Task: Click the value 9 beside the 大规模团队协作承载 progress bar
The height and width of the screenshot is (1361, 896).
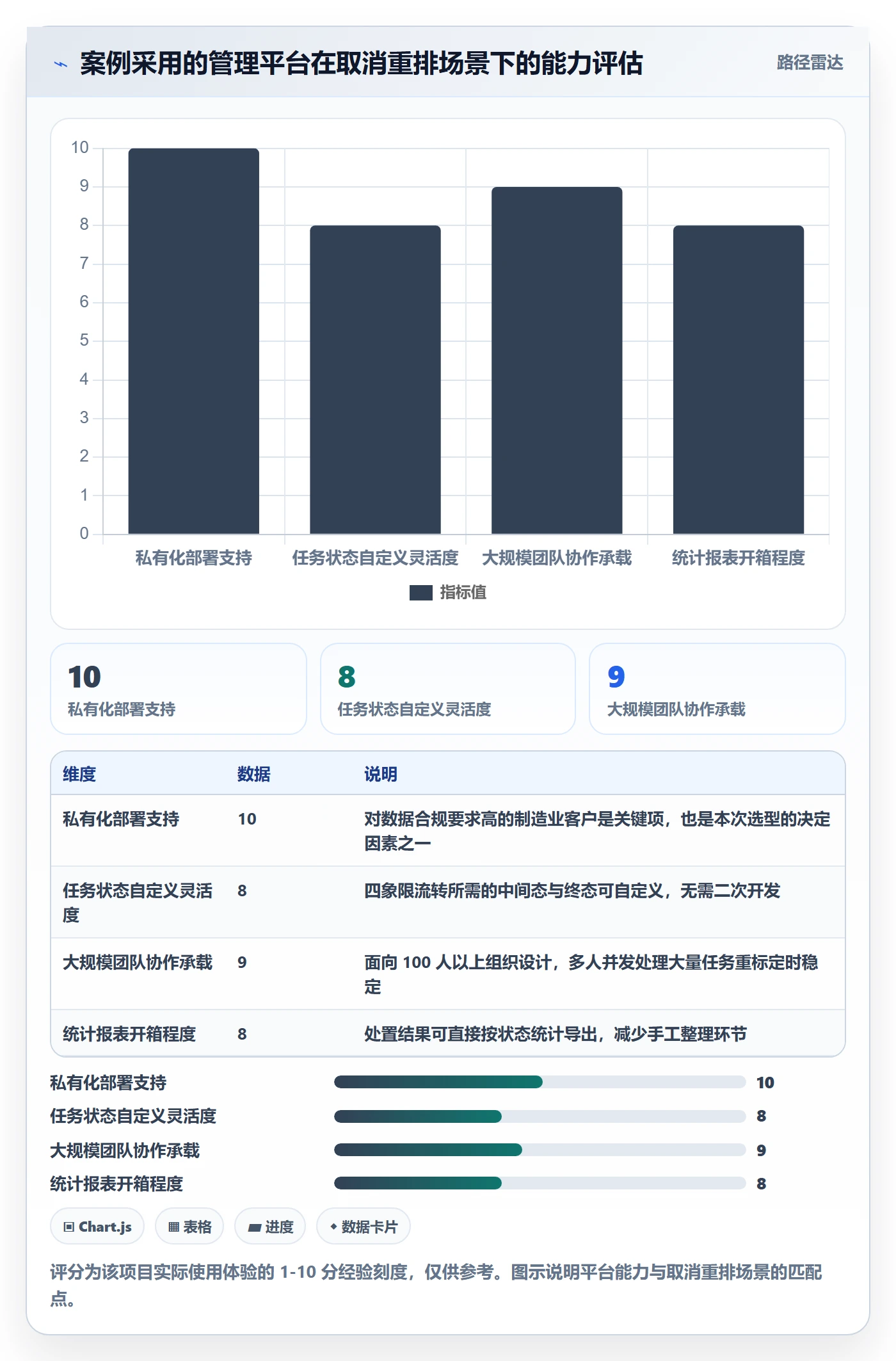Action: [x=761, y=1150]
